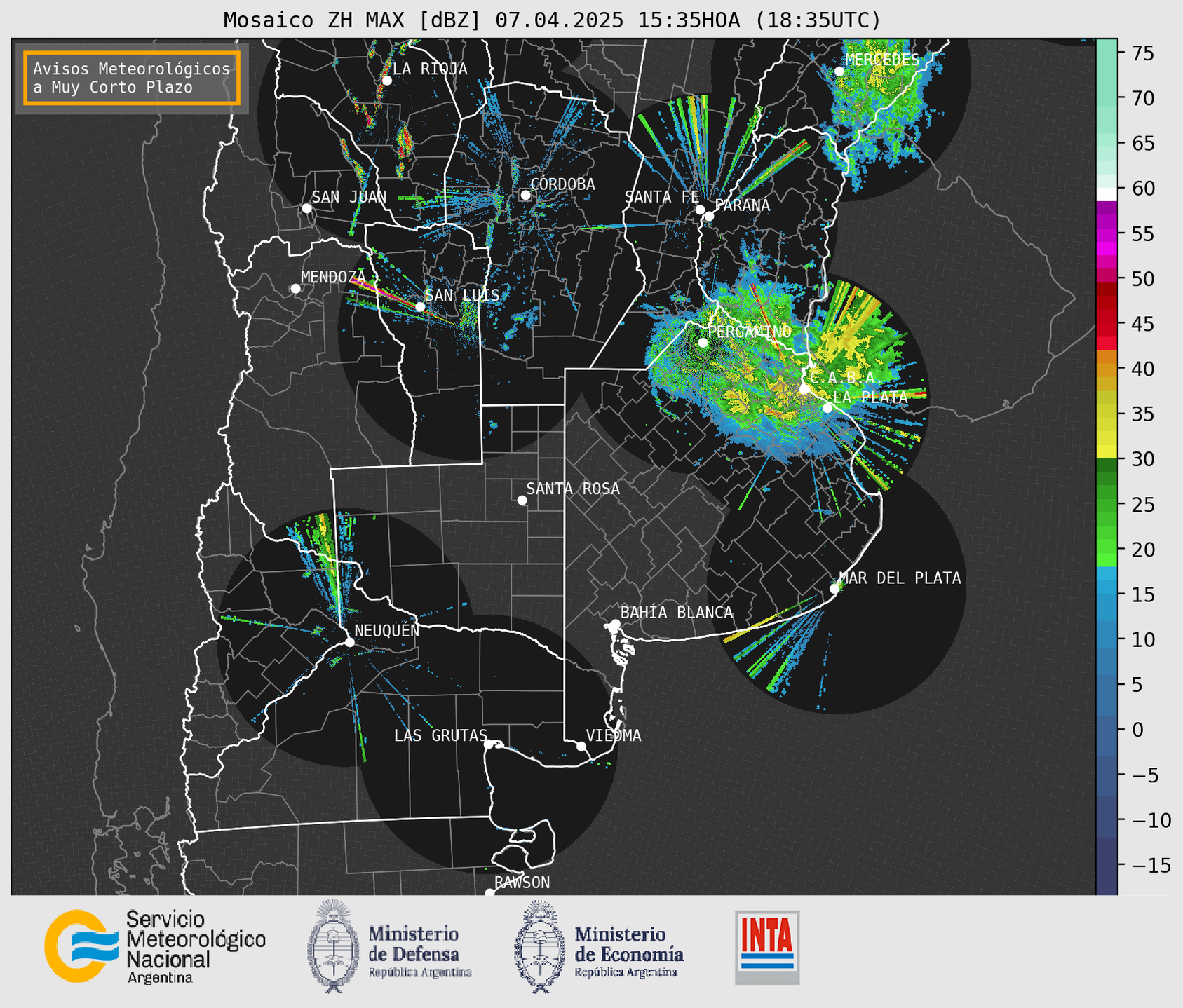Image resolution: width=1183 pixels, height=1008 pixels.
Task: Click the colorbar tick label 0
Action: [x=1137, y=730]
